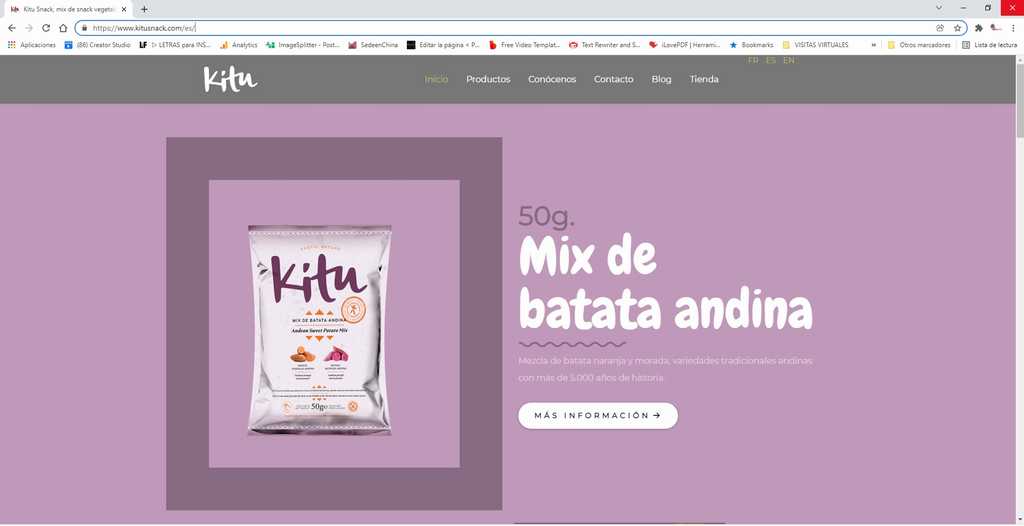Go to Inicio in site menu
Viewport: 1024px width, 526px height.
coord(436,79)
